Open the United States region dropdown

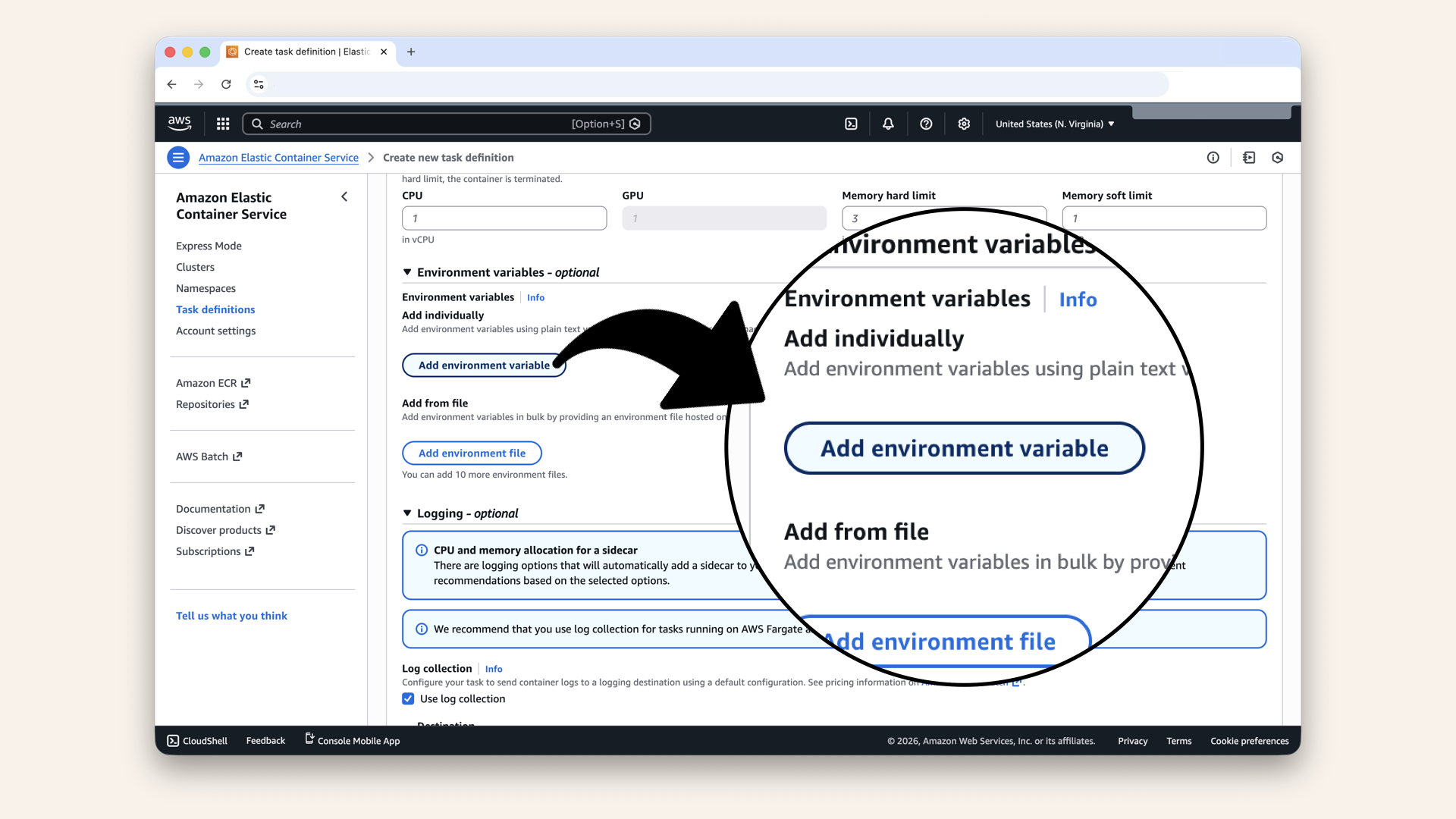pyautogui.click(x=1053, y=124)
